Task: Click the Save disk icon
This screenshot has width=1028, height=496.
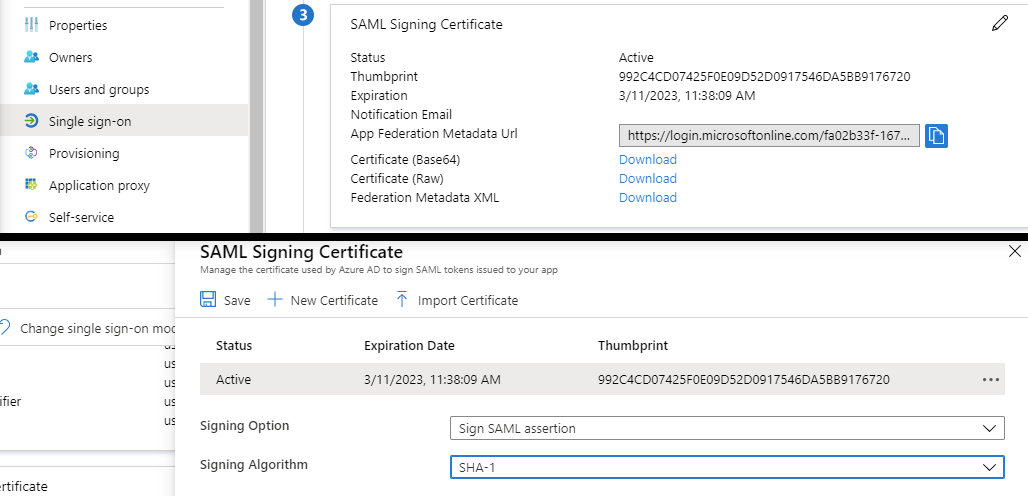Action: pyautogui.click(x=208, y=300)
